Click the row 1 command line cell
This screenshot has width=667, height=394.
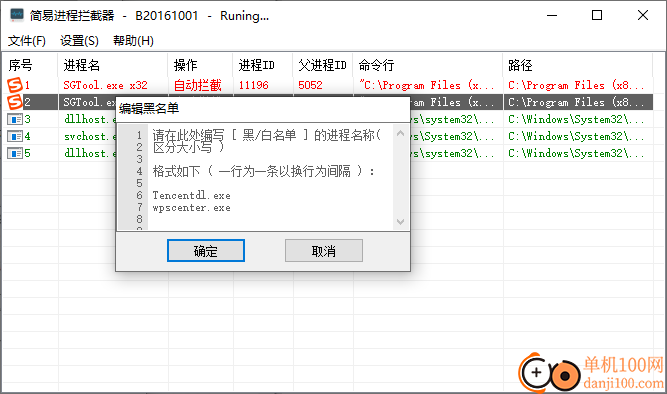(x=427, y=85)
